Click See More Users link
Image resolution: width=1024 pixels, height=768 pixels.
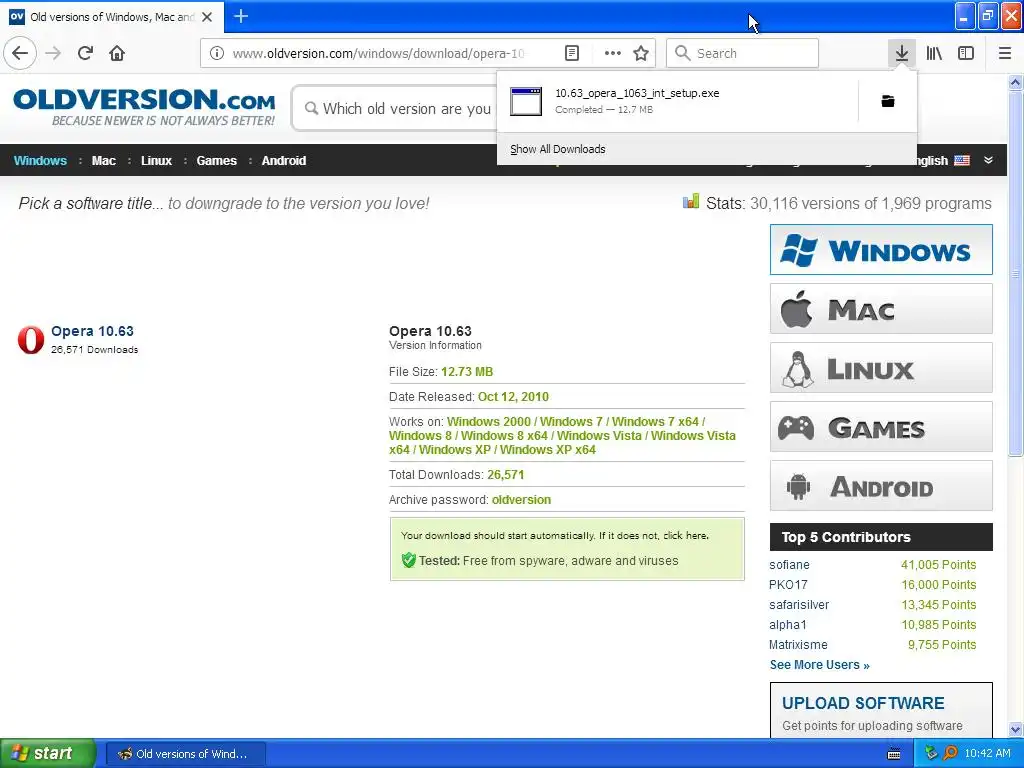820,665
